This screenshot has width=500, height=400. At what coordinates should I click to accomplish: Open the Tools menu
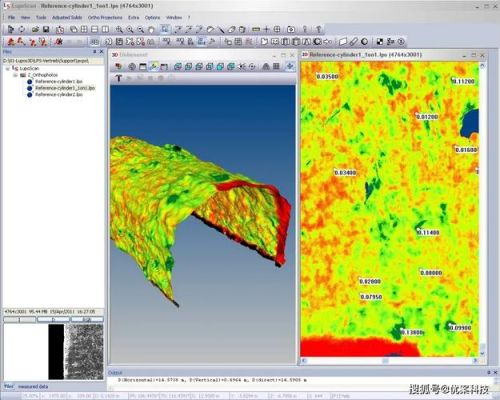[41, 17]
